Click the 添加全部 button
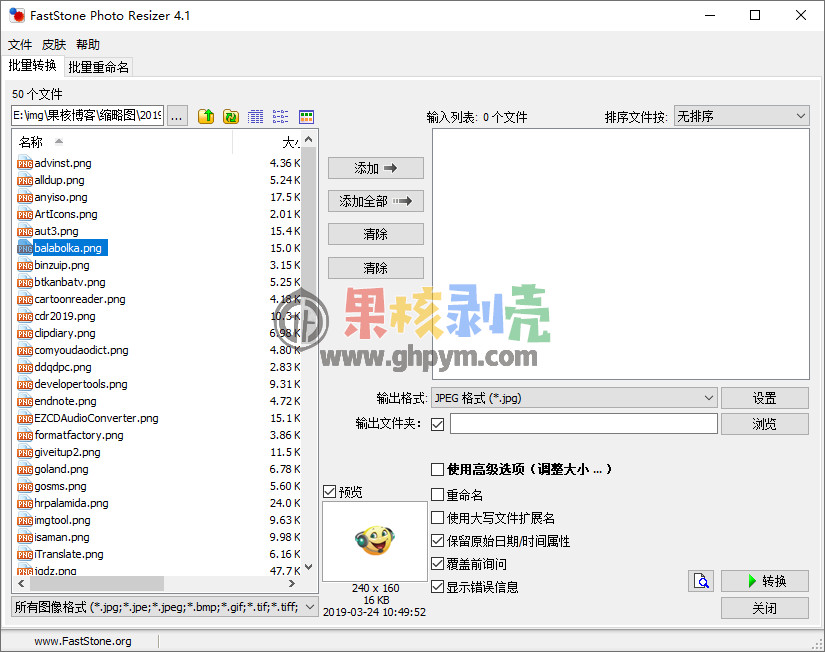The image size is (825, 652). 376,201
